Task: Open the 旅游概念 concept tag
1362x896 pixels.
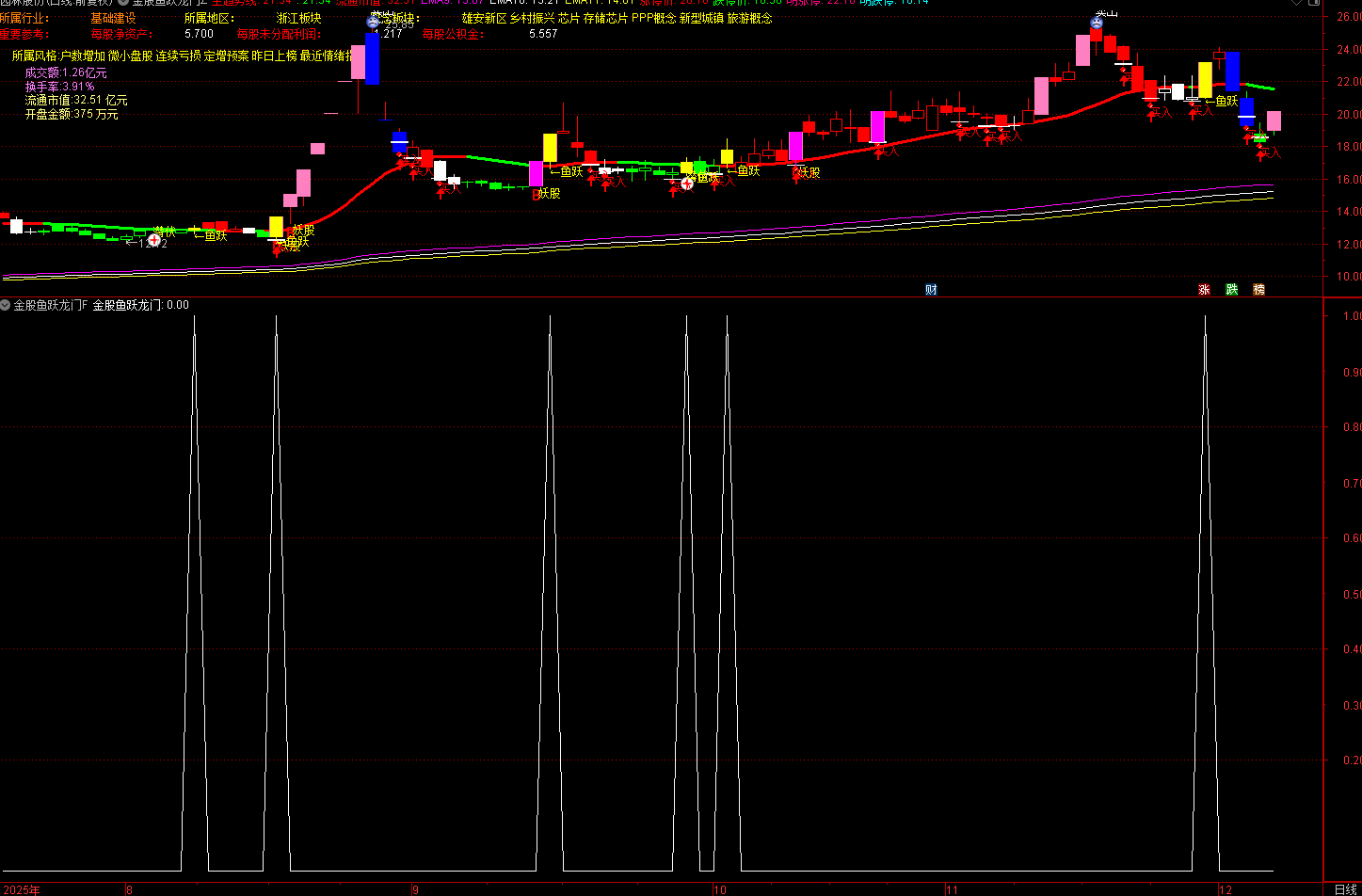Action: (750, 19)
